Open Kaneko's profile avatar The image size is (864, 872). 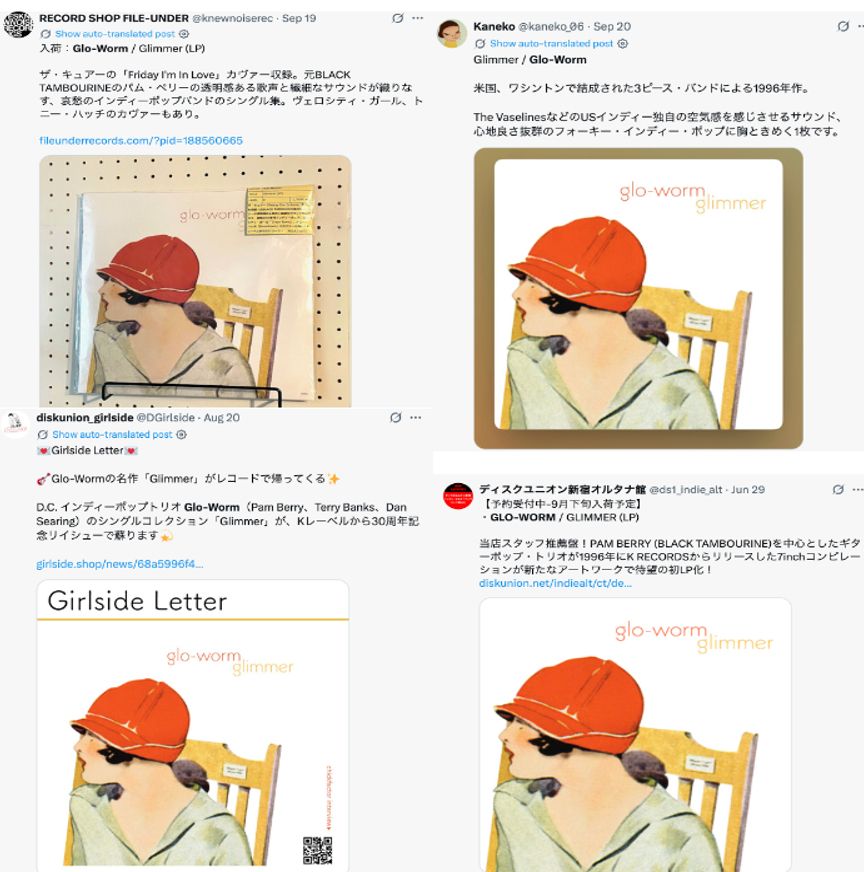click(451, 33)
